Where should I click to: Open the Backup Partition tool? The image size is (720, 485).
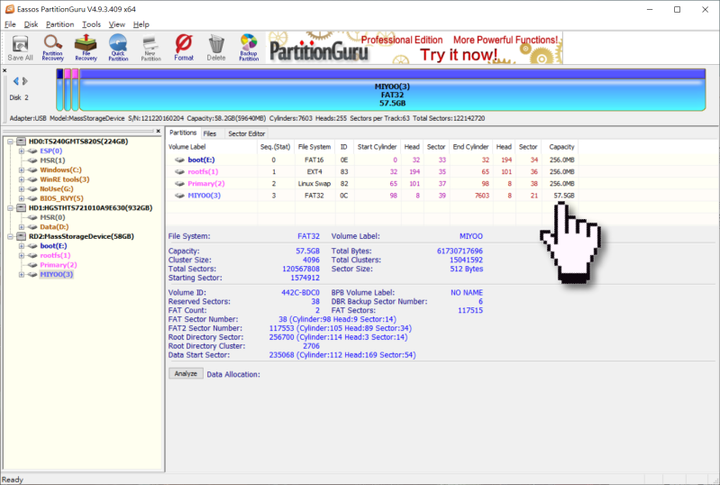point(249,48)
